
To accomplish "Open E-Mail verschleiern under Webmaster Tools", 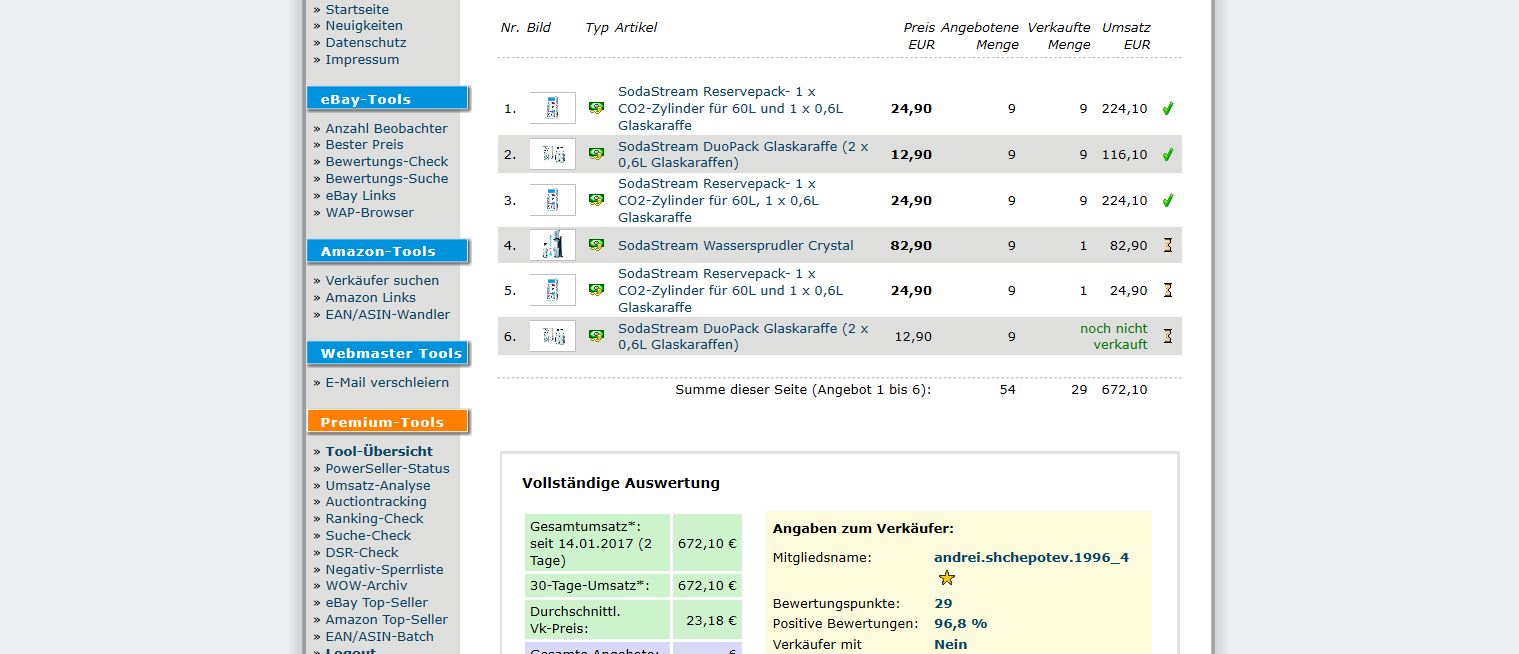I will click(387, 382).
